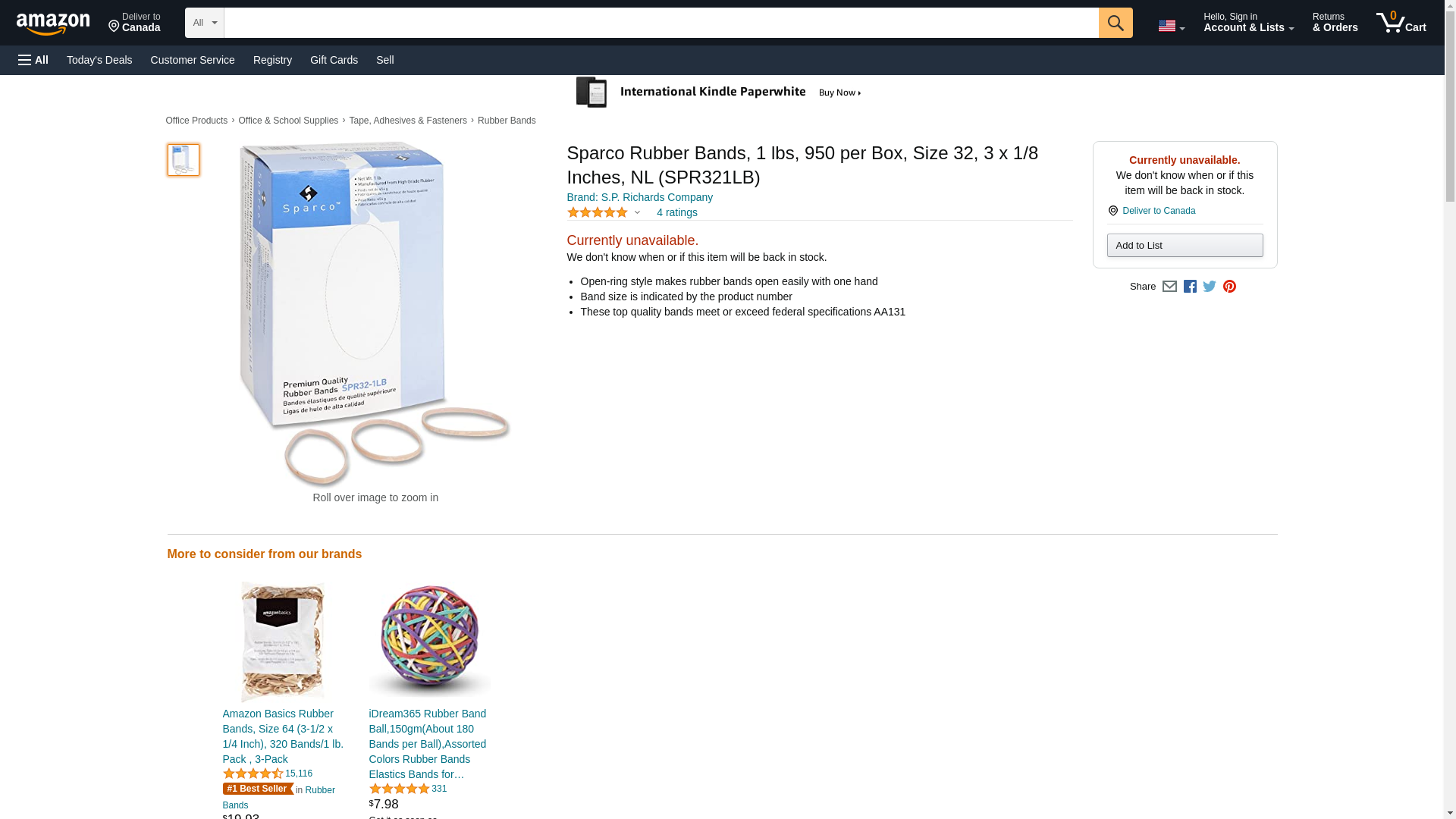The image size is (1456, 819).
Task: Click the 4 ratings link
Action: [676, 212]
